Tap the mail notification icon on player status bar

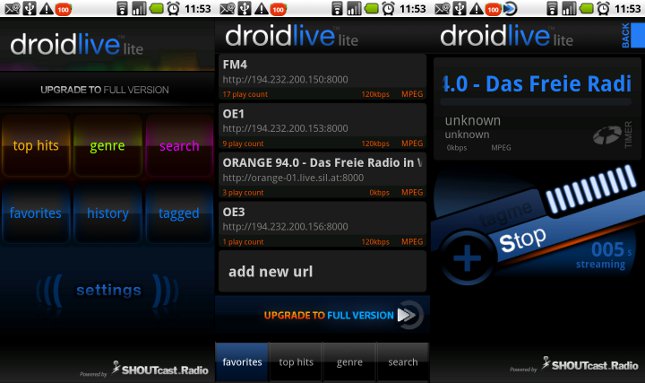coord(442,9)
